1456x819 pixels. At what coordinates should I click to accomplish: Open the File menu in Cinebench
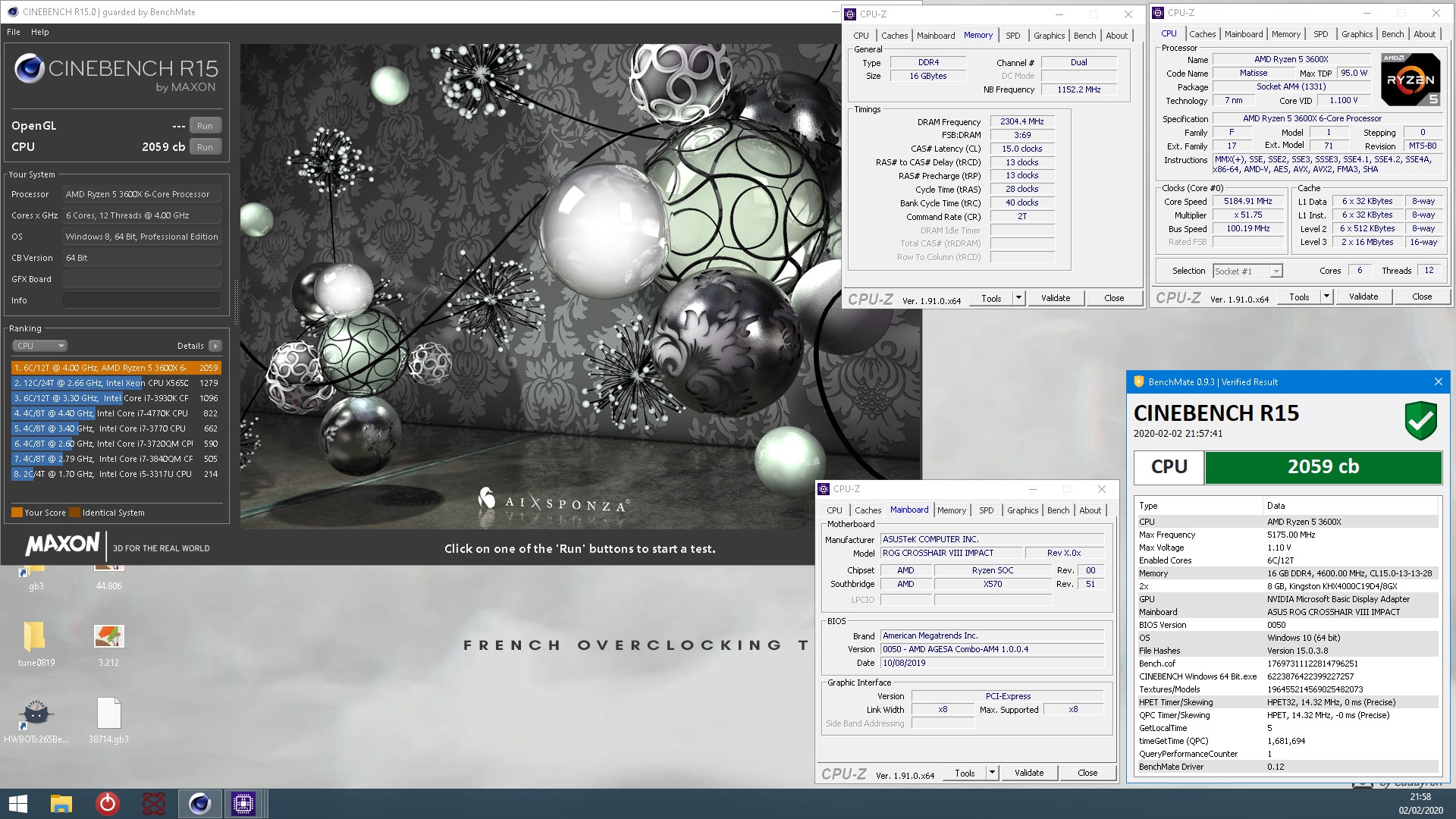(x=14, y=32)
